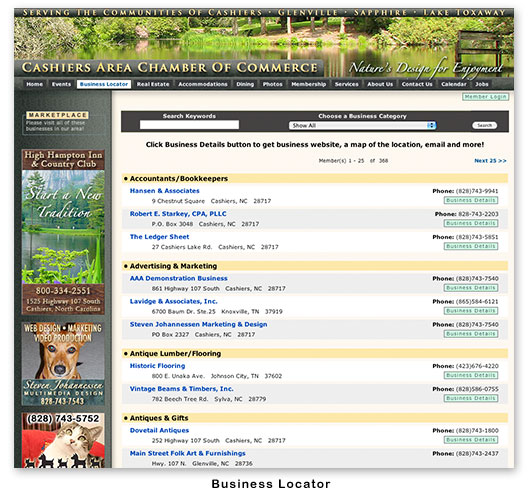Open the Dining navigation tab
Screen dimensions: 530x490
click(x=245, y=84)
